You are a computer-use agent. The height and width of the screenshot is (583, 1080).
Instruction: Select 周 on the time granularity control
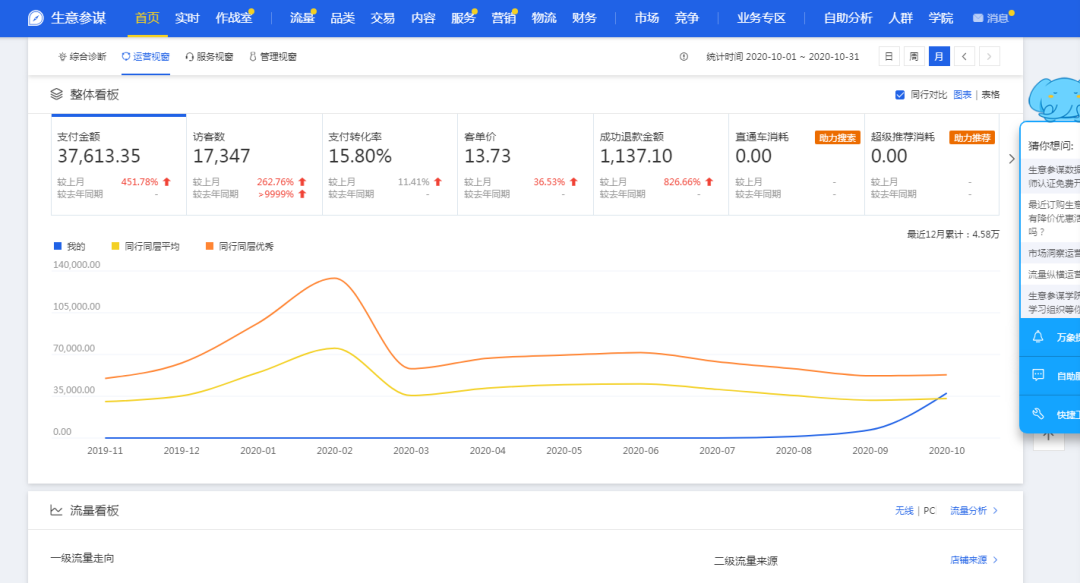point(913,56)
